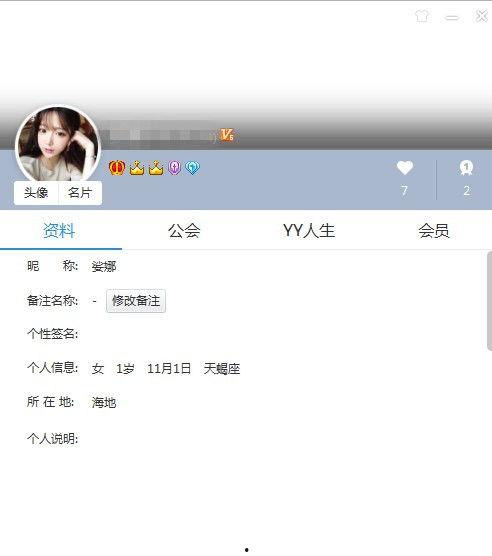Open the skin changer shirt icon
Viewport: 492px width, 556px height.
tap(422, 16)
